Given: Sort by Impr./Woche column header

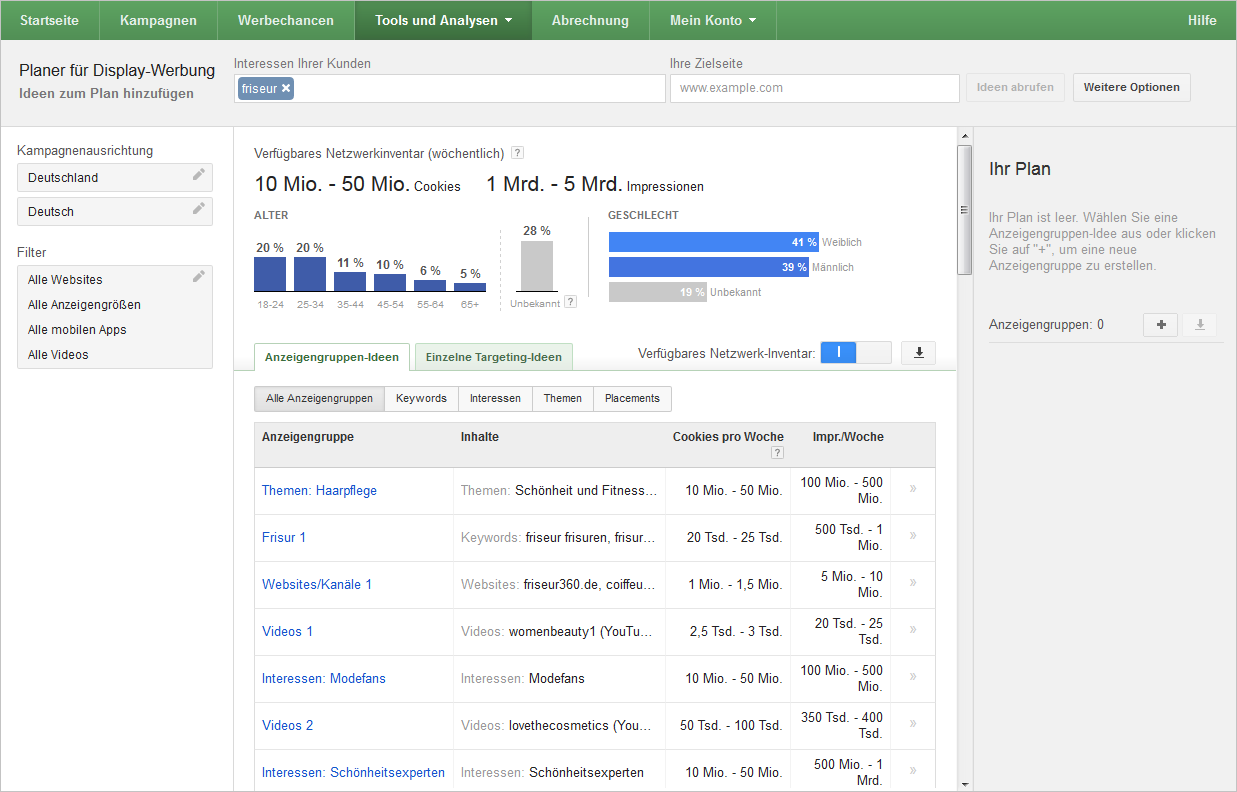Looking at the screenshot, I should (848, 437).
